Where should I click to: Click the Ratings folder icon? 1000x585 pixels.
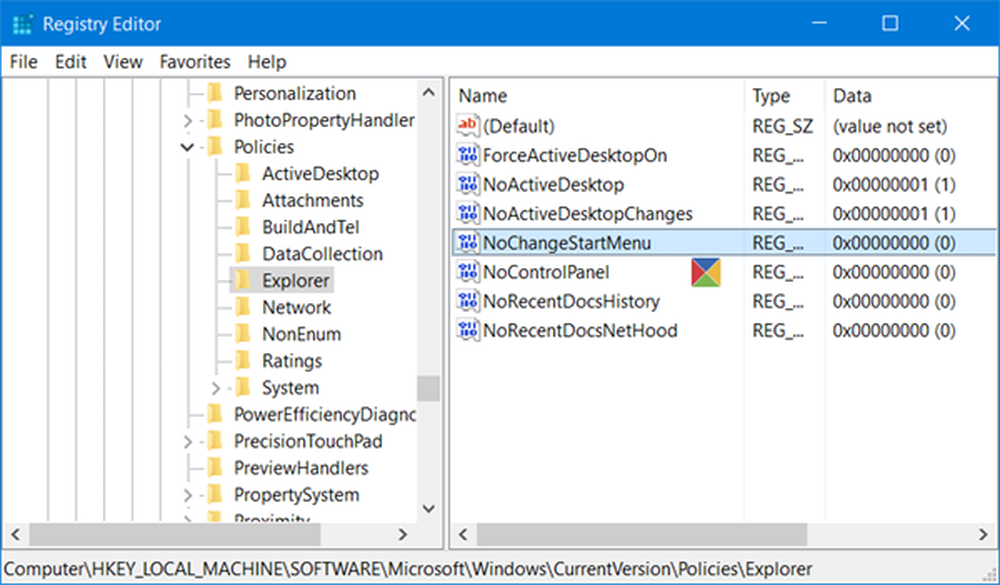point(243,361)
